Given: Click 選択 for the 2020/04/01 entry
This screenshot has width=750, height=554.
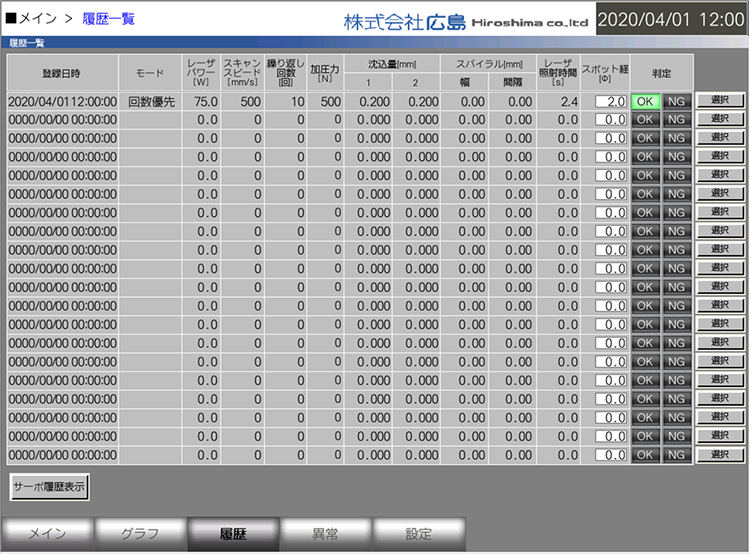Looking at the screenshot, I should (x=720, y=101).
